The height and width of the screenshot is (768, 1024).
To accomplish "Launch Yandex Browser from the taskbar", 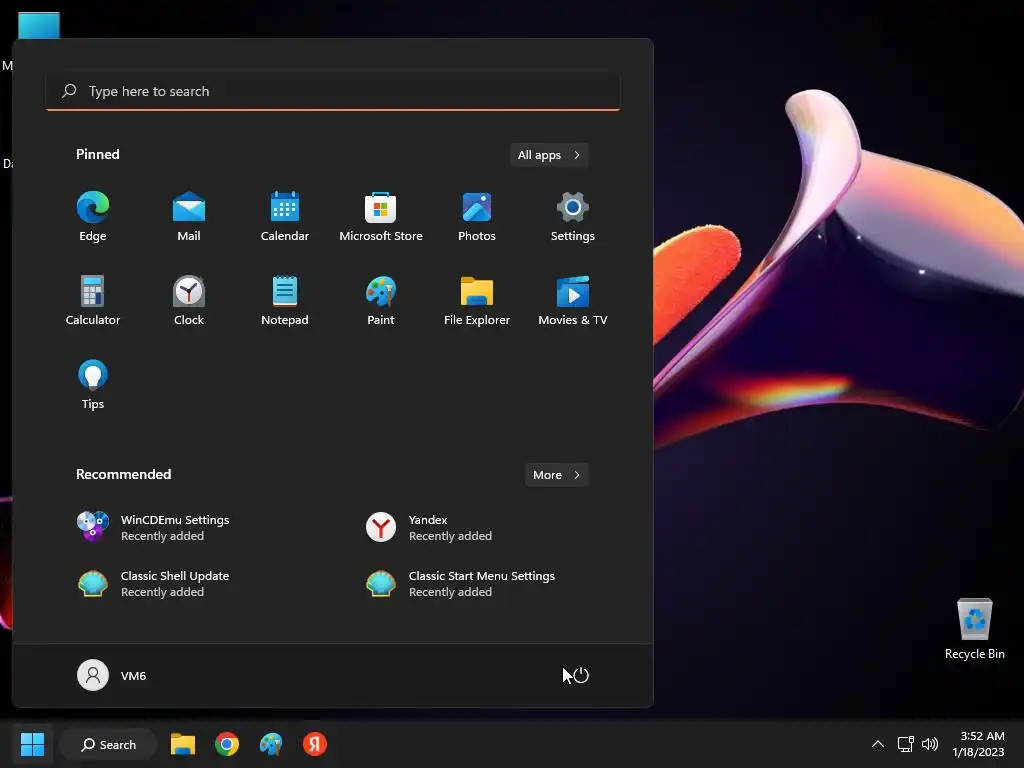I will coord(315,744).
